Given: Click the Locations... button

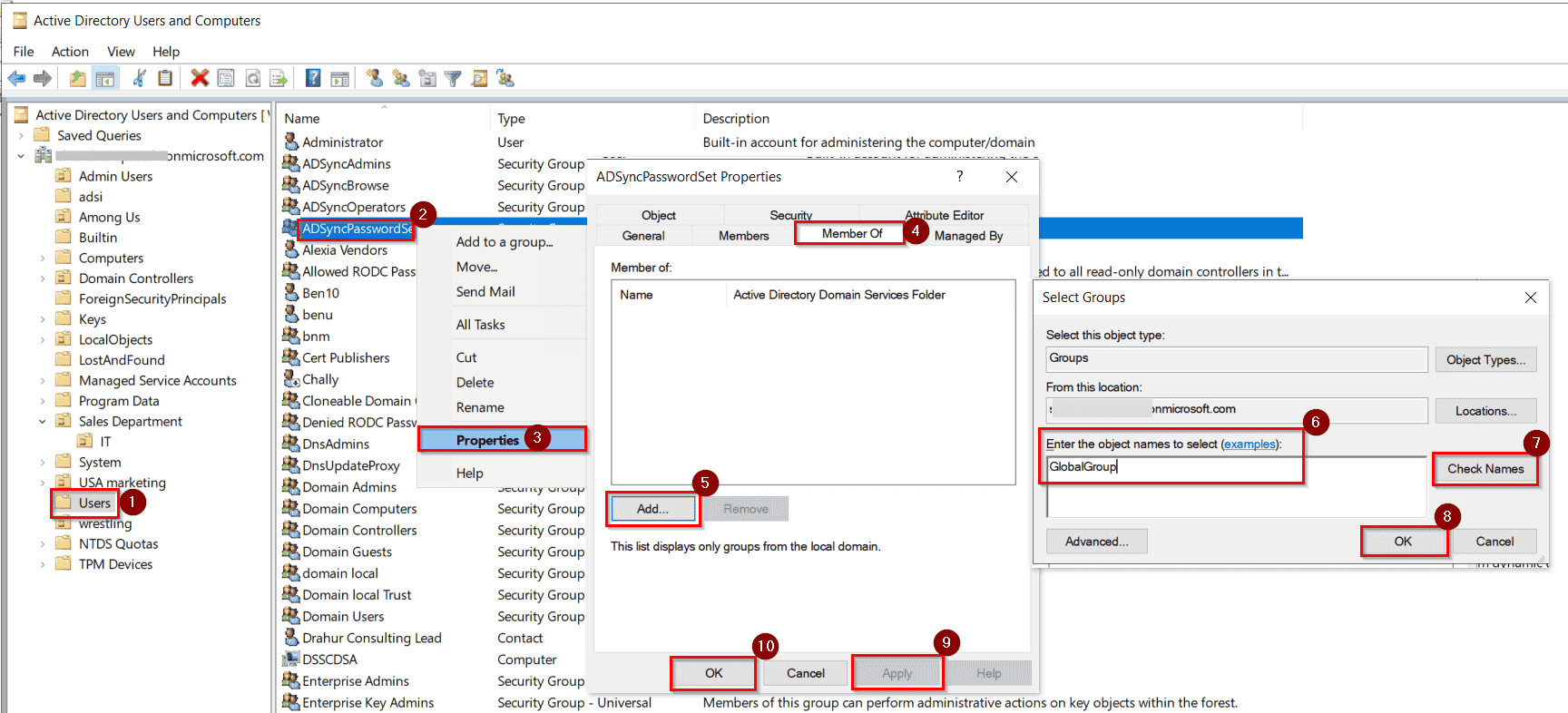Looking at the screenshot, I should pos(1485,411).
